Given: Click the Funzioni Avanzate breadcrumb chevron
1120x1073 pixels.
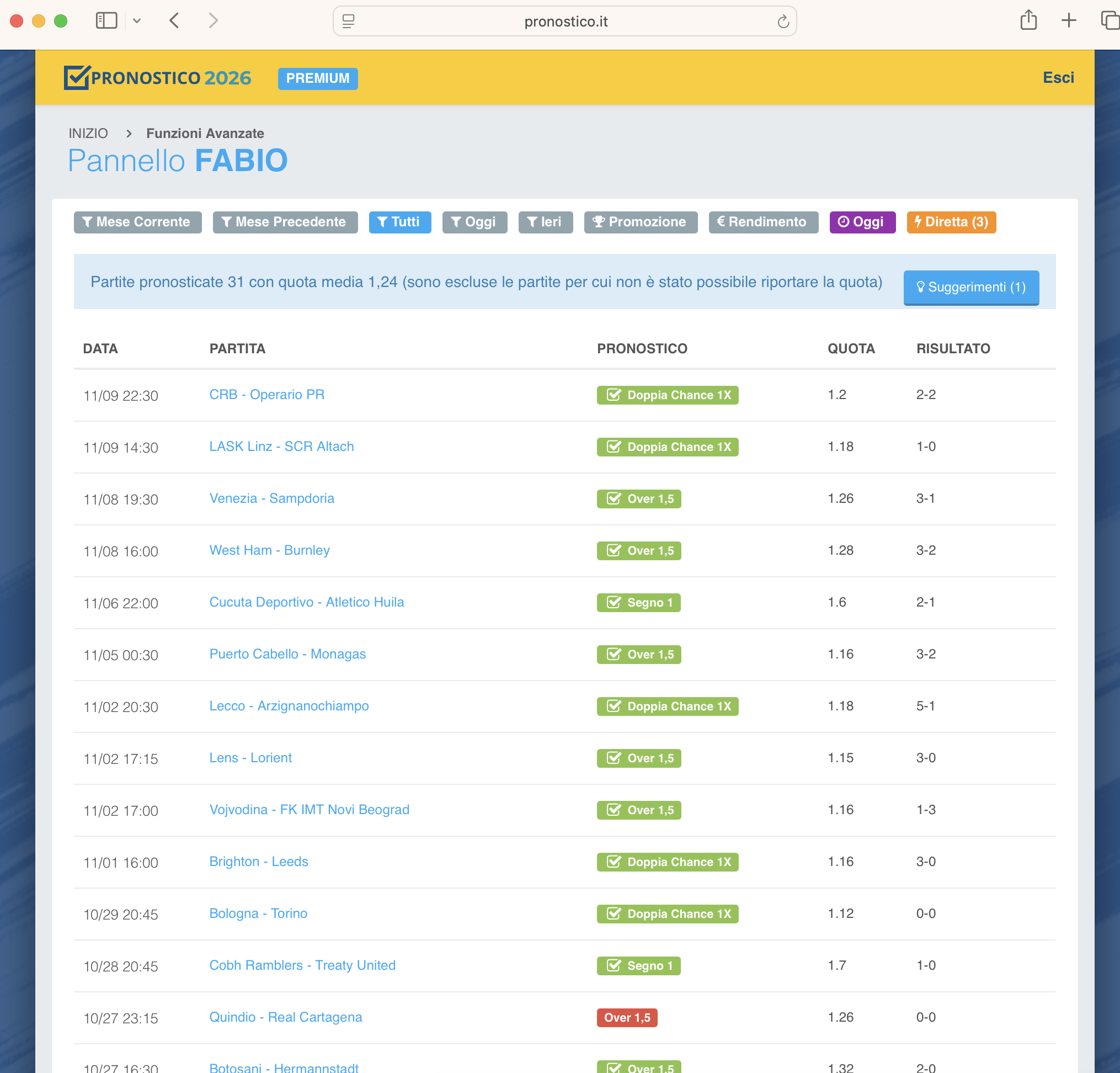Looking at the screenshot, I should coord(129,133).
